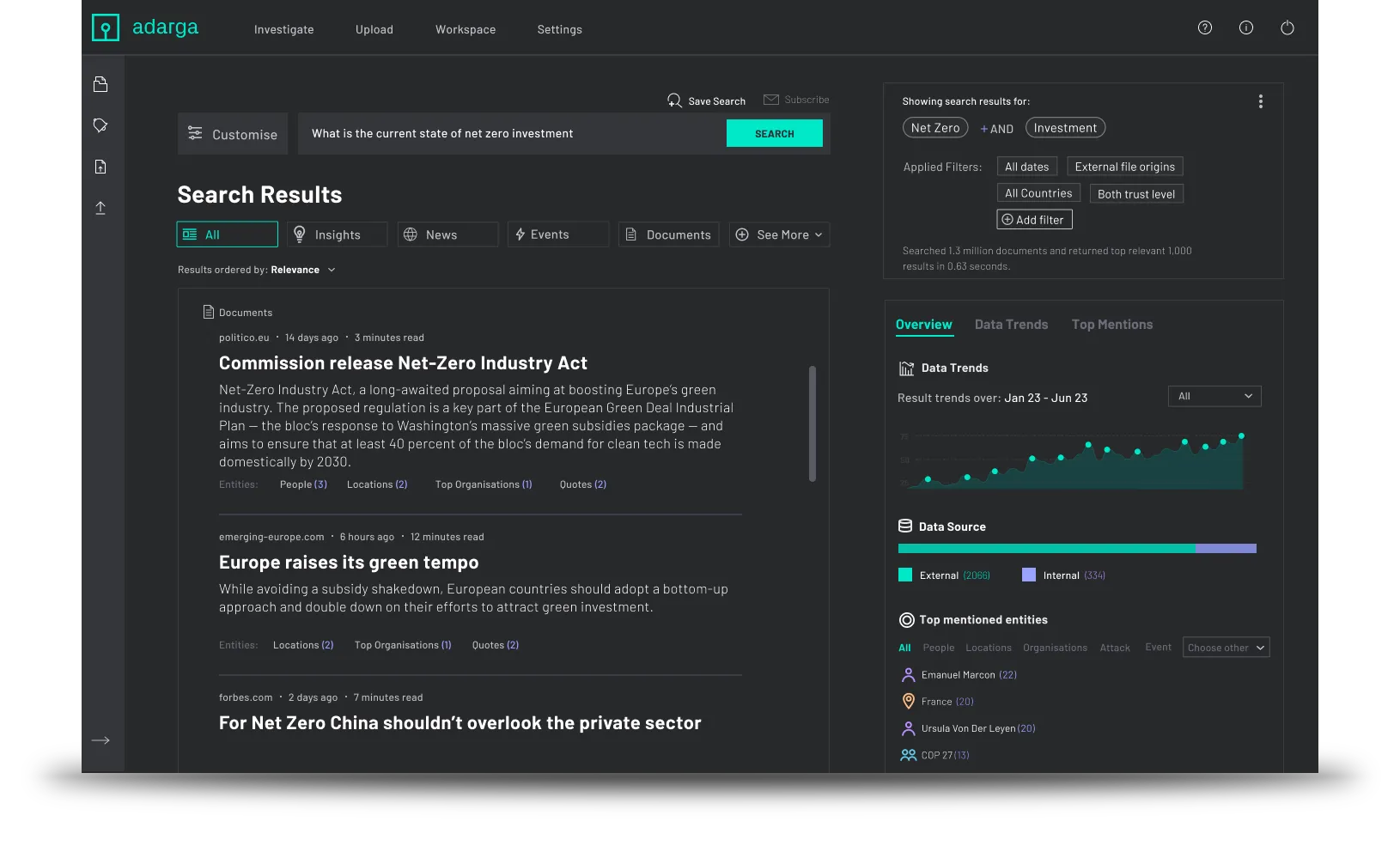Filter entities by People
This screenshot has width=1400, height=846.
(939, 648)
